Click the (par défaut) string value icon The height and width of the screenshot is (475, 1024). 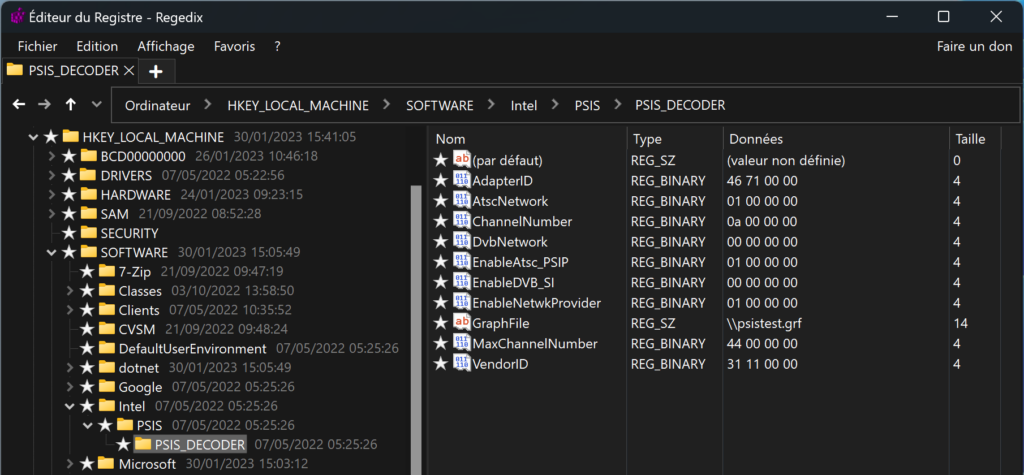[x=461, y=159]
